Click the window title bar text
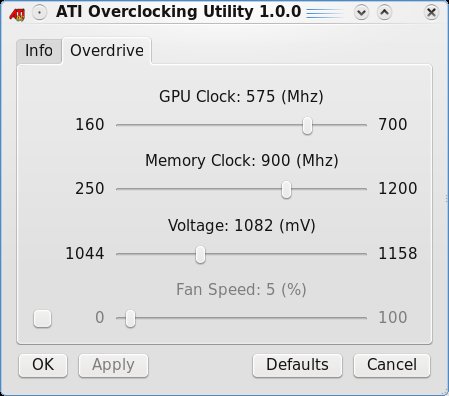 (x=179, y=12)
